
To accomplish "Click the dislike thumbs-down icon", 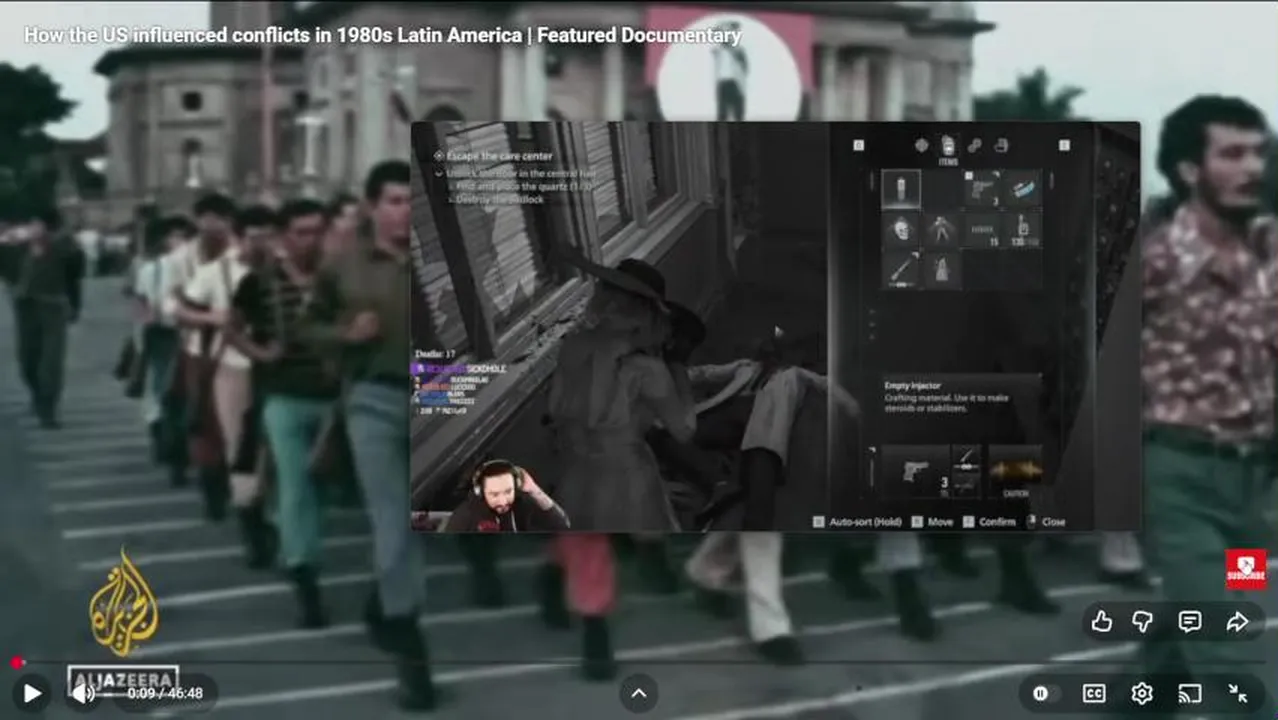I will 1143,622.
